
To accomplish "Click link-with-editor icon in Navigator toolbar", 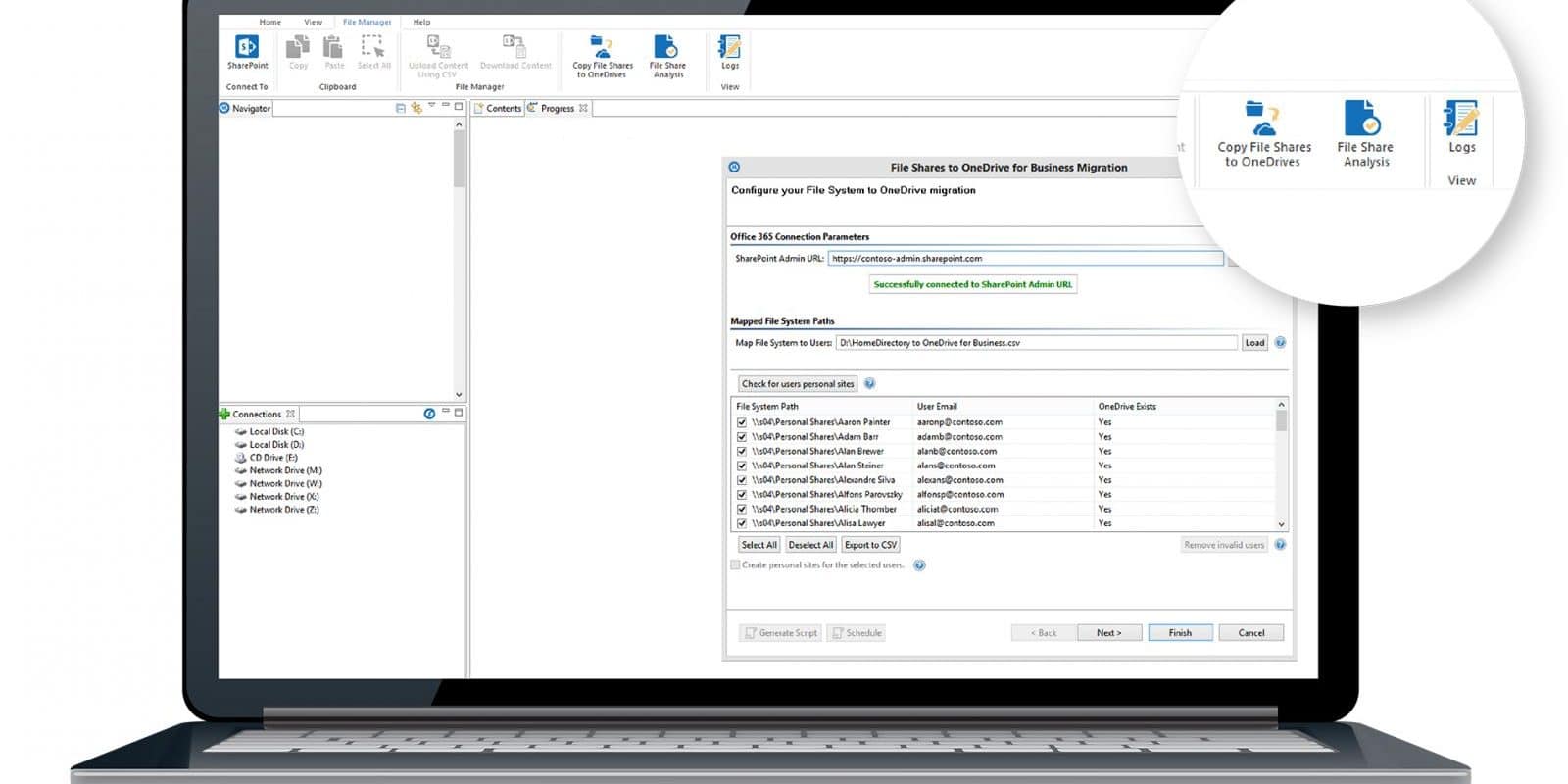I will coord(416,108).
